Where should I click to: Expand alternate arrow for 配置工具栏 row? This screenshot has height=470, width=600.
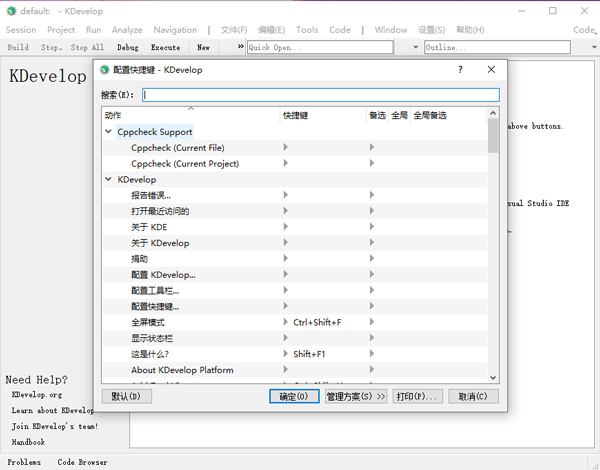coord(372,290)
